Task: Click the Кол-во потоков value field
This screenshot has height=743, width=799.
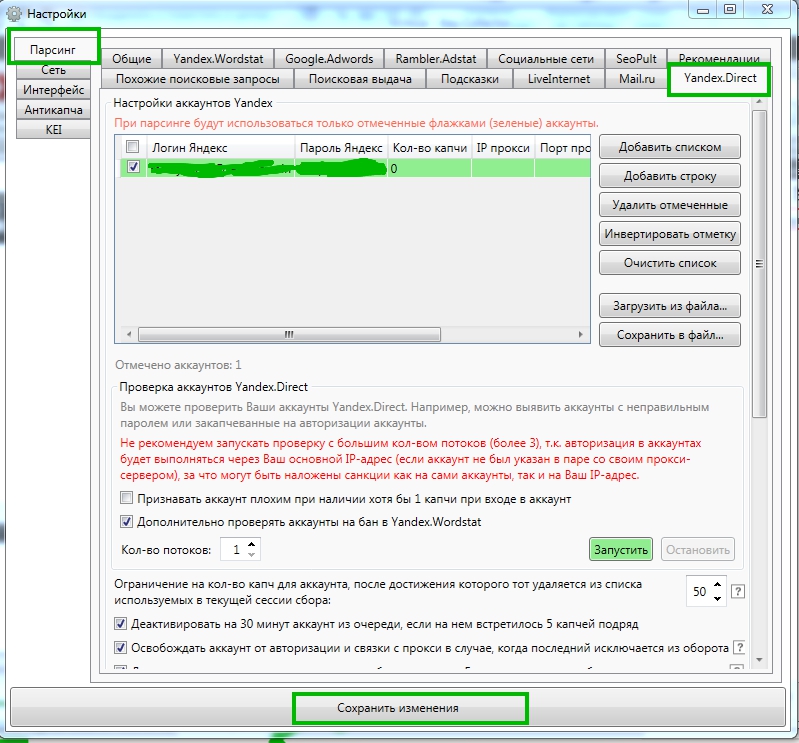Action: pos(234,549)
